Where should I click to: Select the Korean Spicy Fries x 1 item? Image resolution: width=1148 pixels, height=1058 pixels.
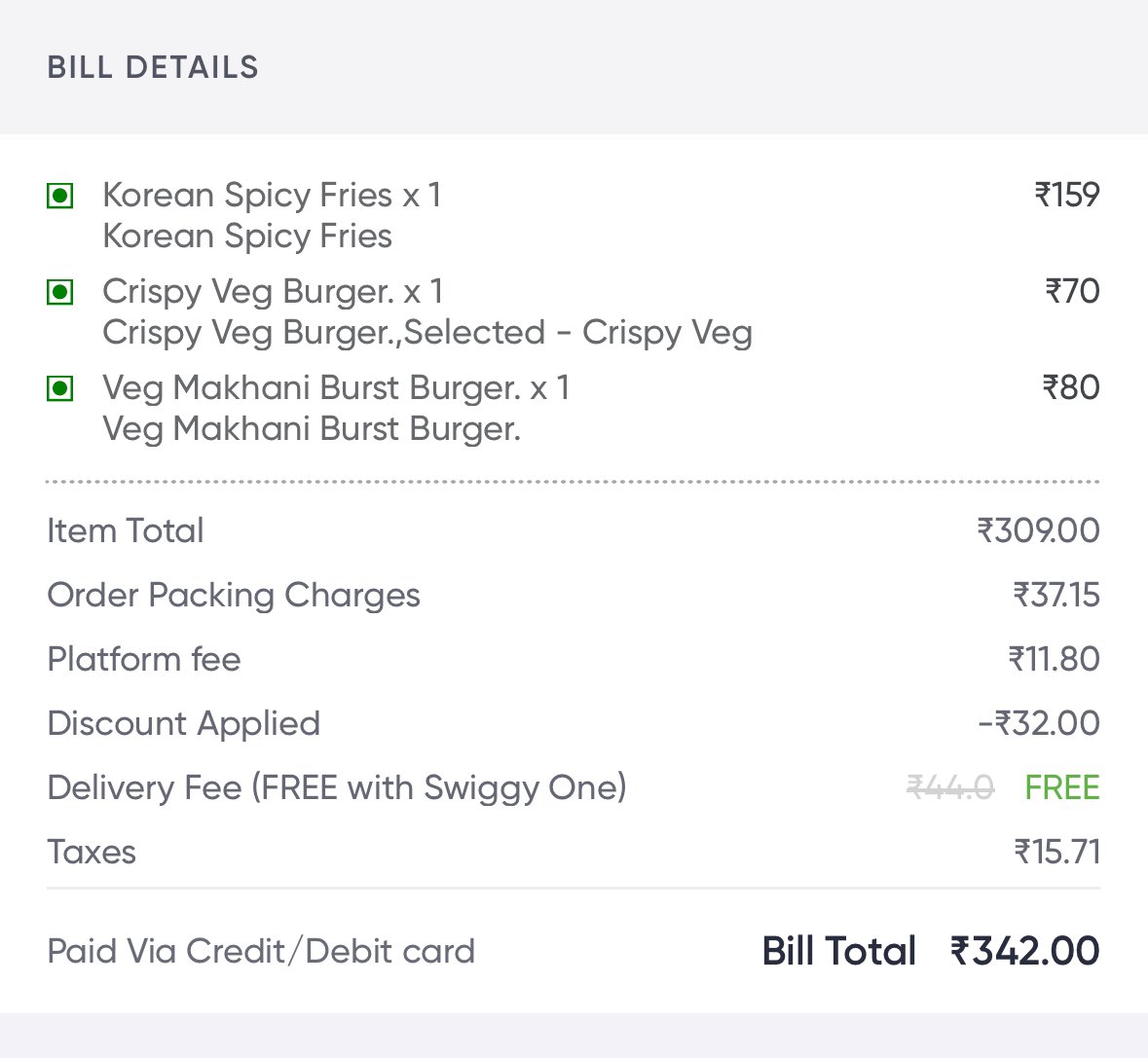point(272,196)
